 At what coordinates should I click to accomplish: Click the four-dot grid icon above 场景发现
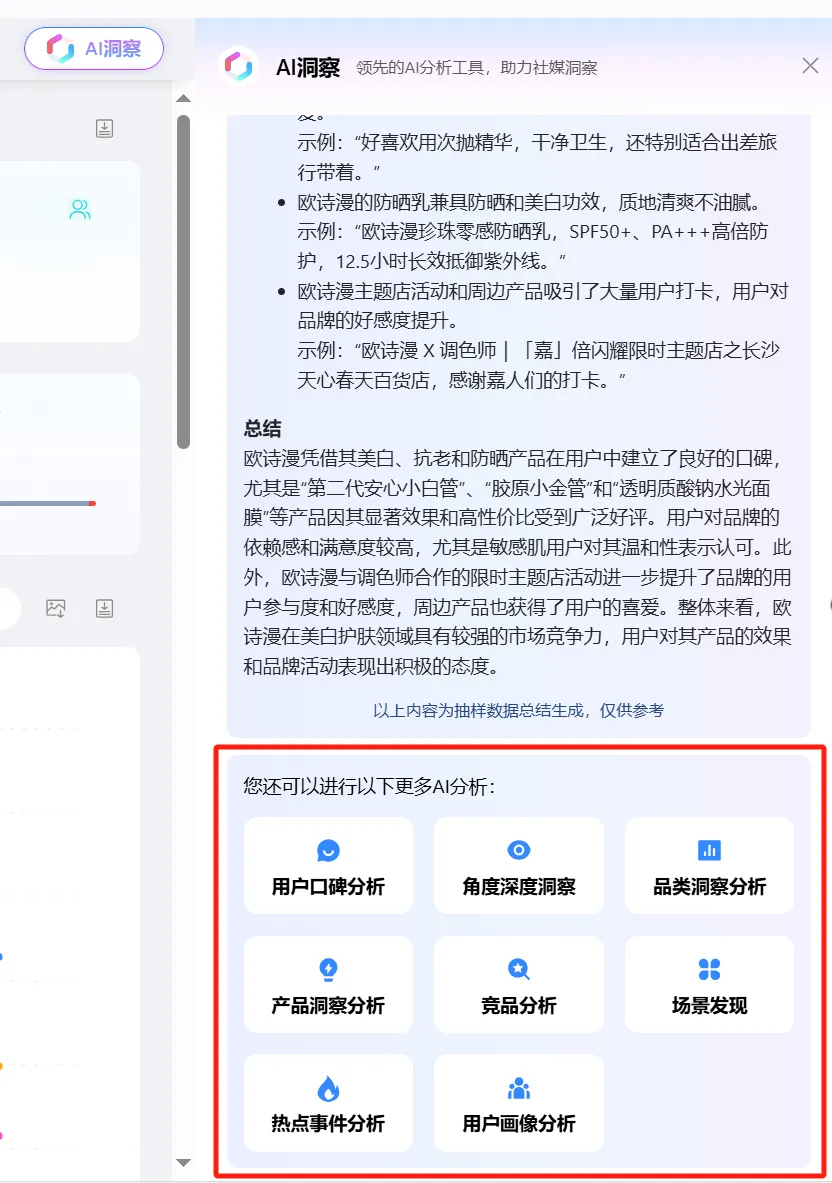[709, 969]
